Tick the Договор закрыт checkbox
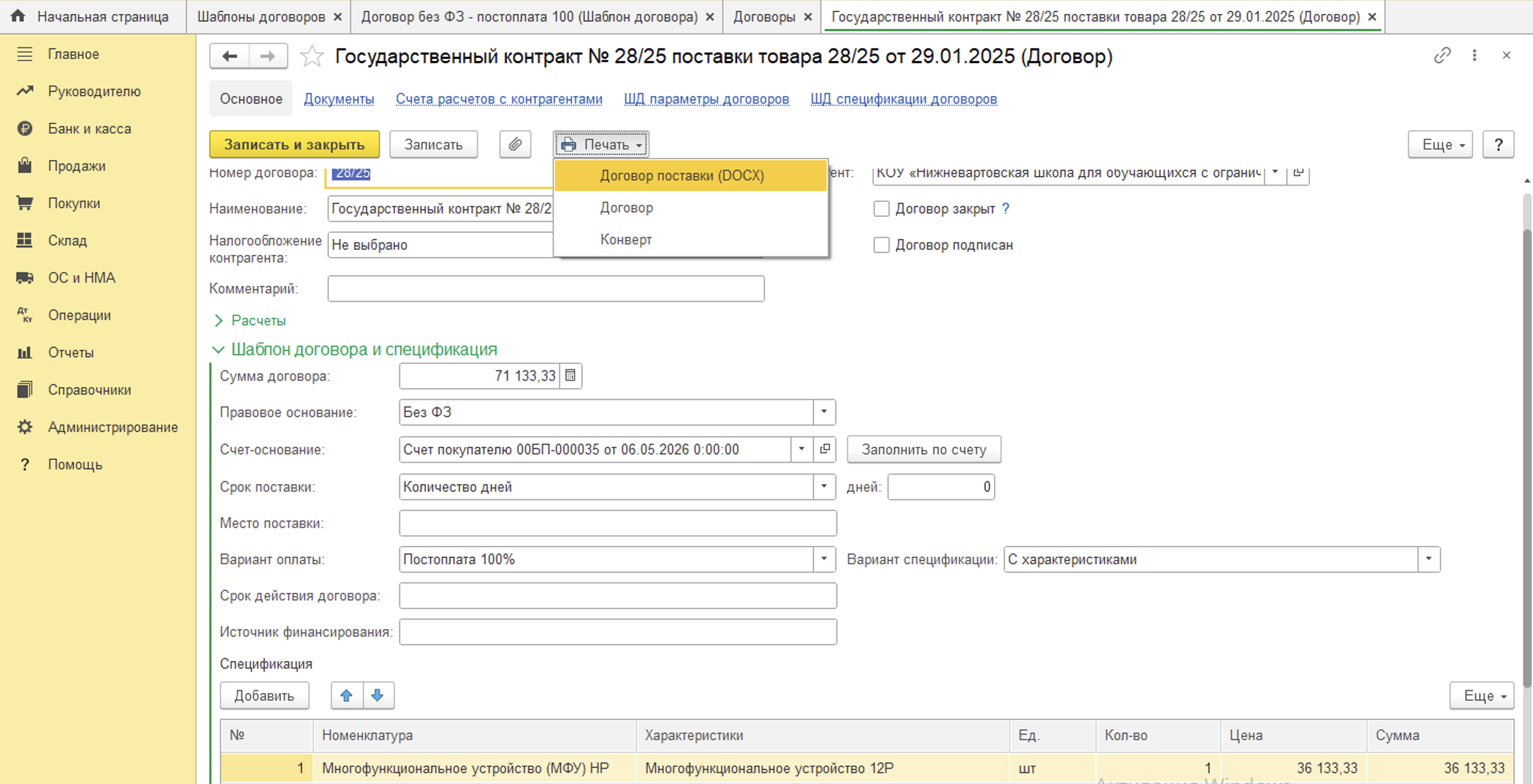The image size is (1533, 784). [881, 209]
